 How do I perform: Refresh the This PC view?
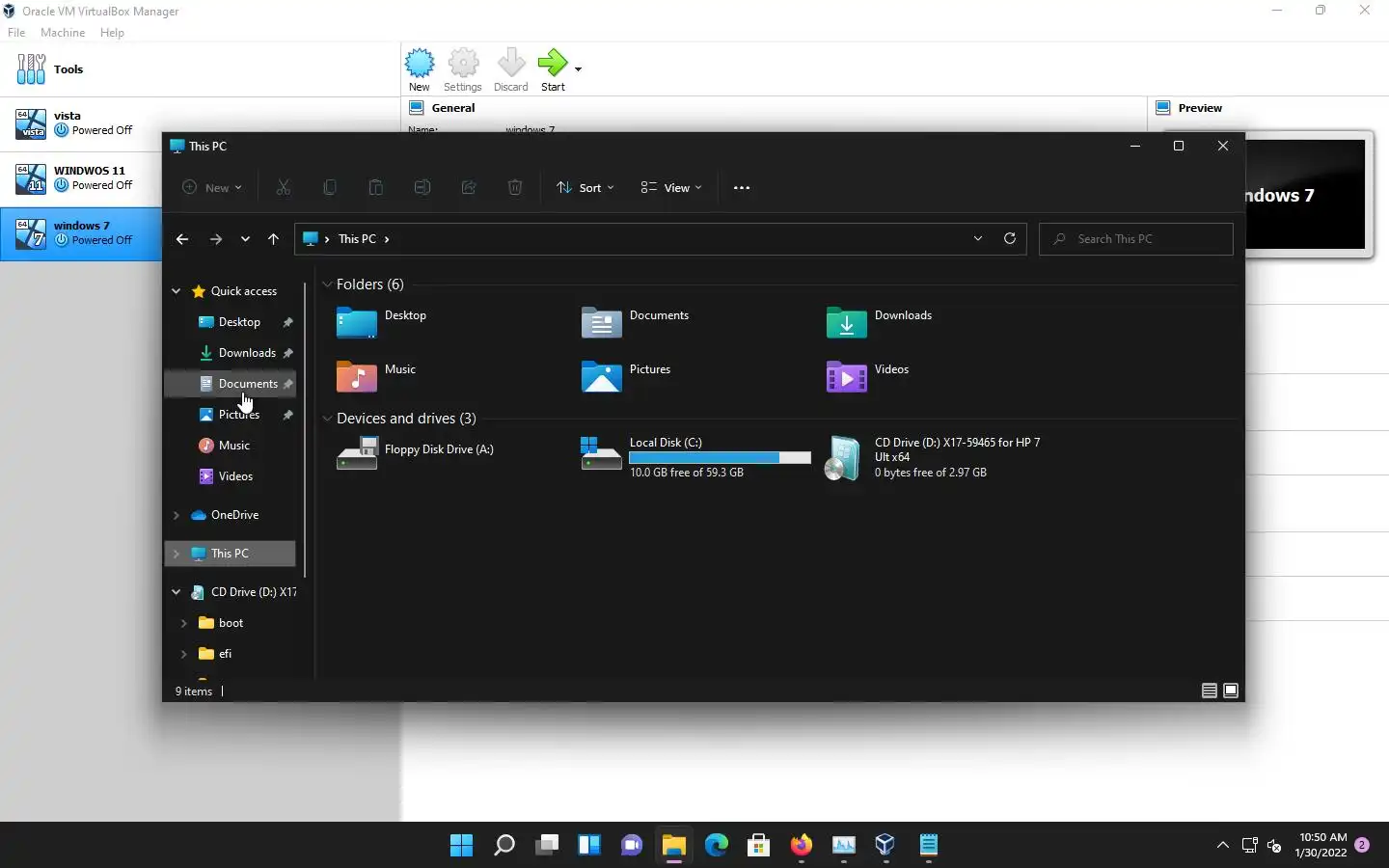[1010, 238]
